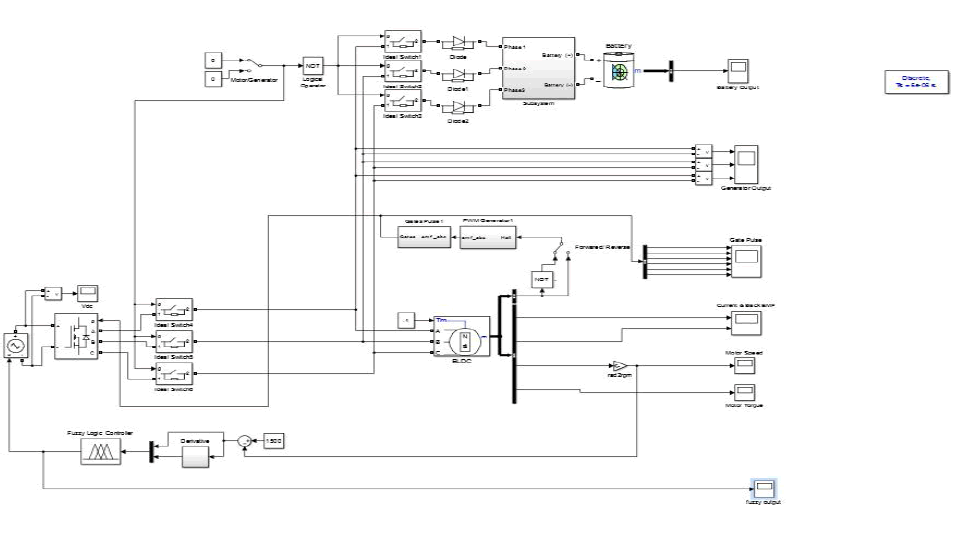Select the rad2rpm gain block
This screenshot has height=558, width=960.
(x=617, y=365)
